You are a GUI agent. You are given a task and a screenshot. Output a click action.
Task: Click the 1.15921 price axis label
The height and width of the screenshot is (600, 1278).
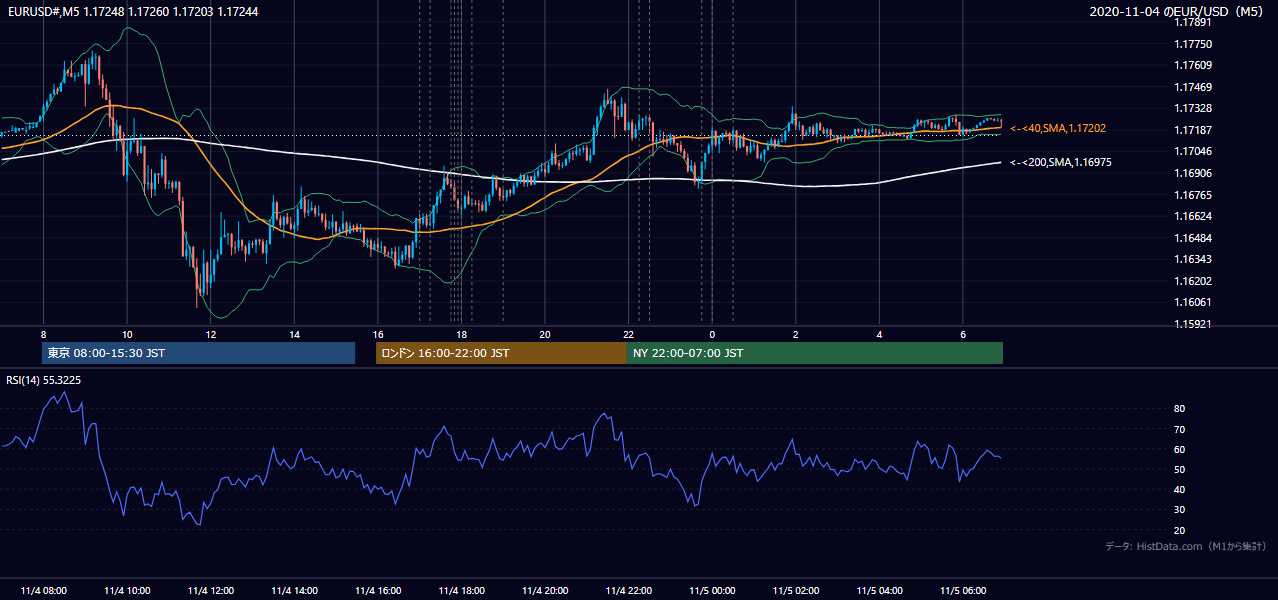(1194, 324)
